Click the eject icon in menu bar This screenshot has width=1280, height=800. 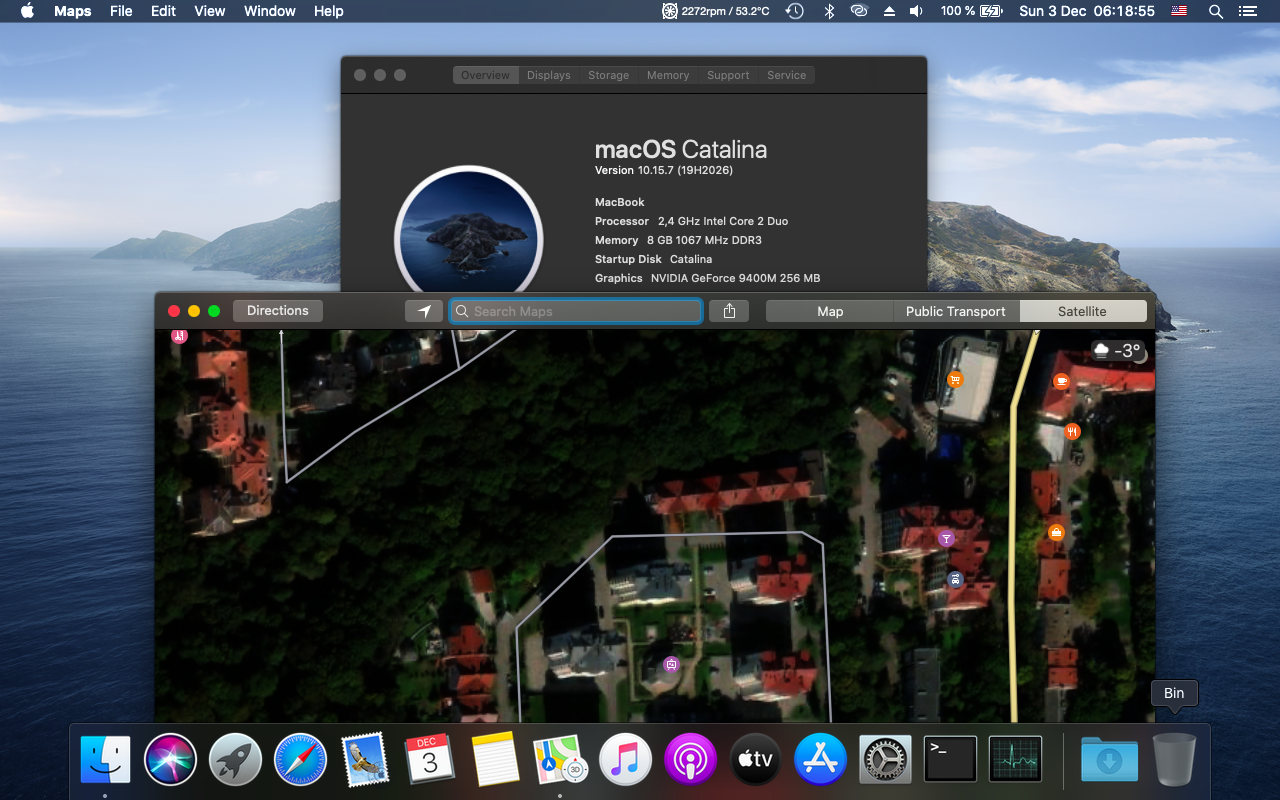tap(889, 11)
